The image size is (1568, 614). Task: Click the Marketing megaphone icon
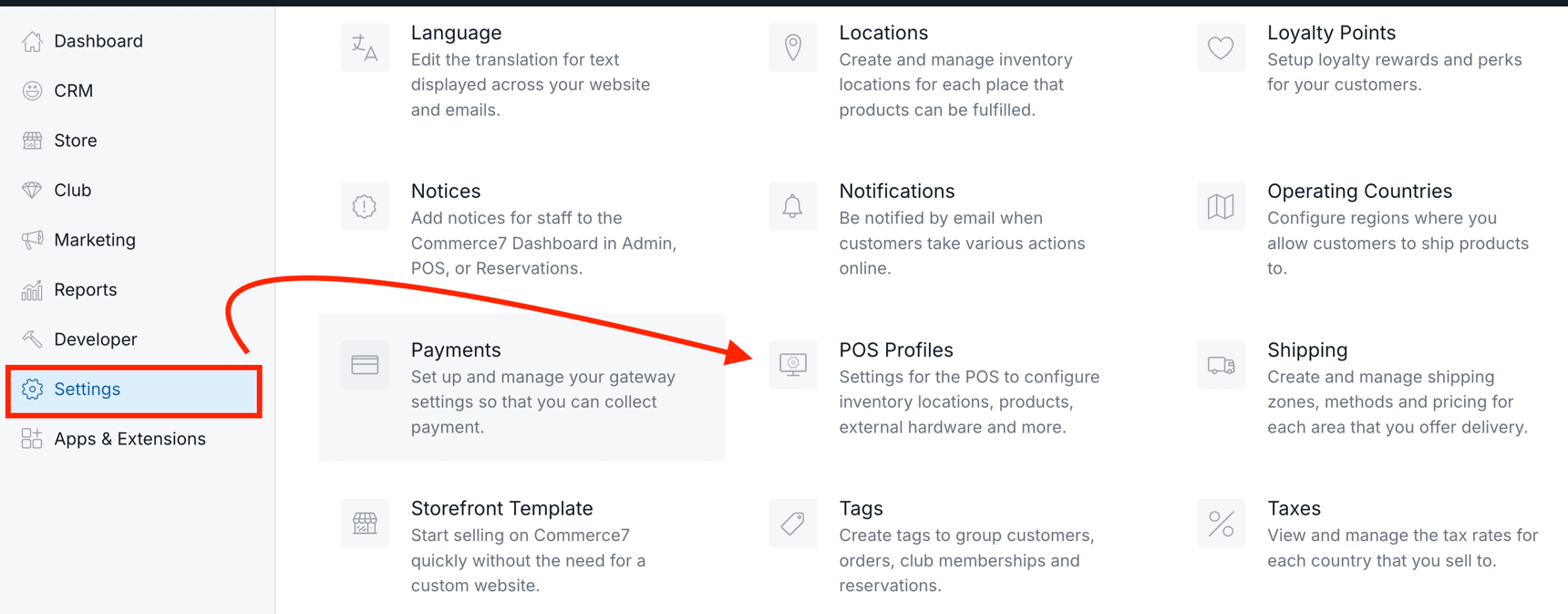pos(30,239)
